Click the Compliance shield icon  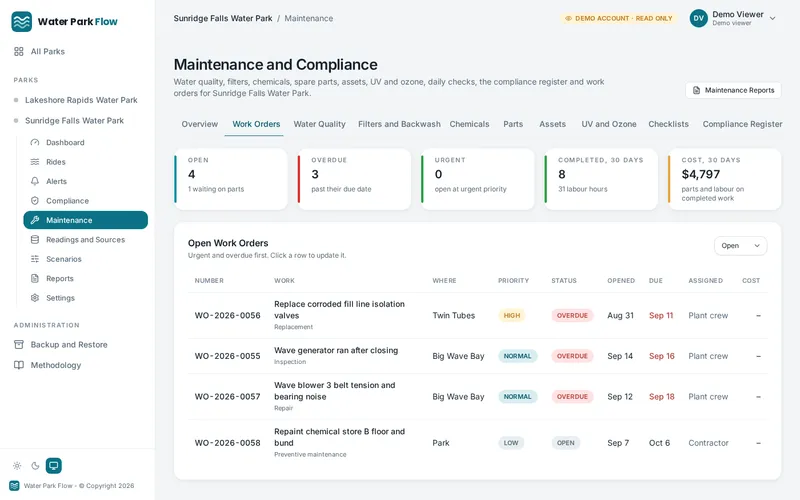(35, 201)
